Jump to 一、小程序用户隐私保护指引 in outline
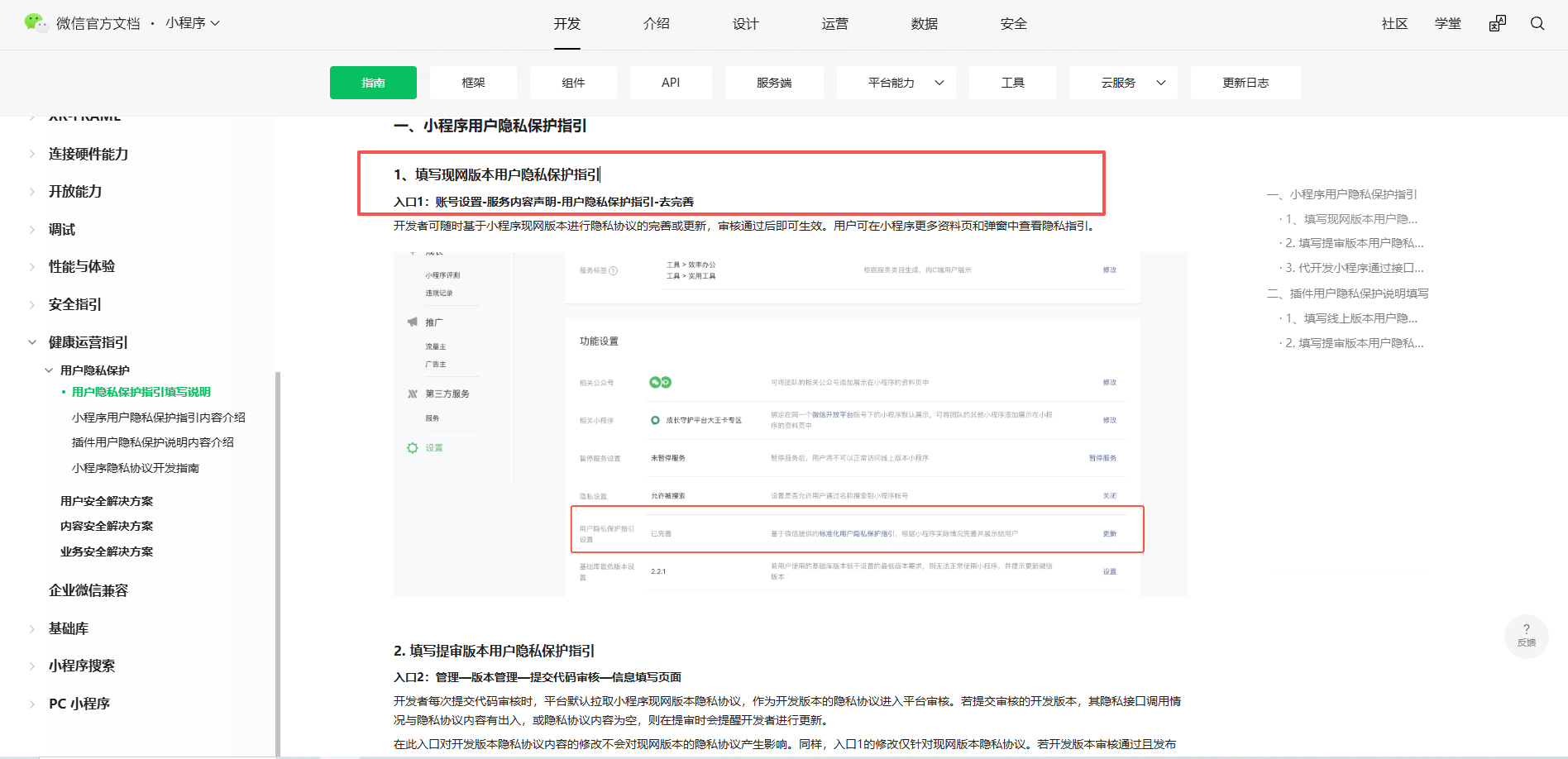1568x759 pixels. pos(1342,194)
